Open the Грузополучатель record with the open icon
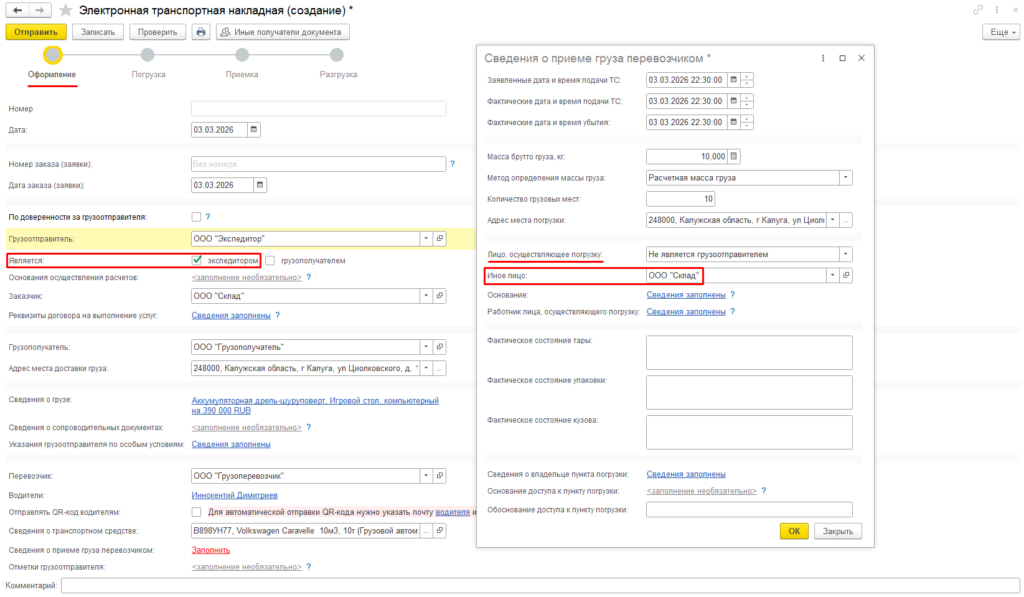Viewport: 1024px width, 597px height. (440, 347)
